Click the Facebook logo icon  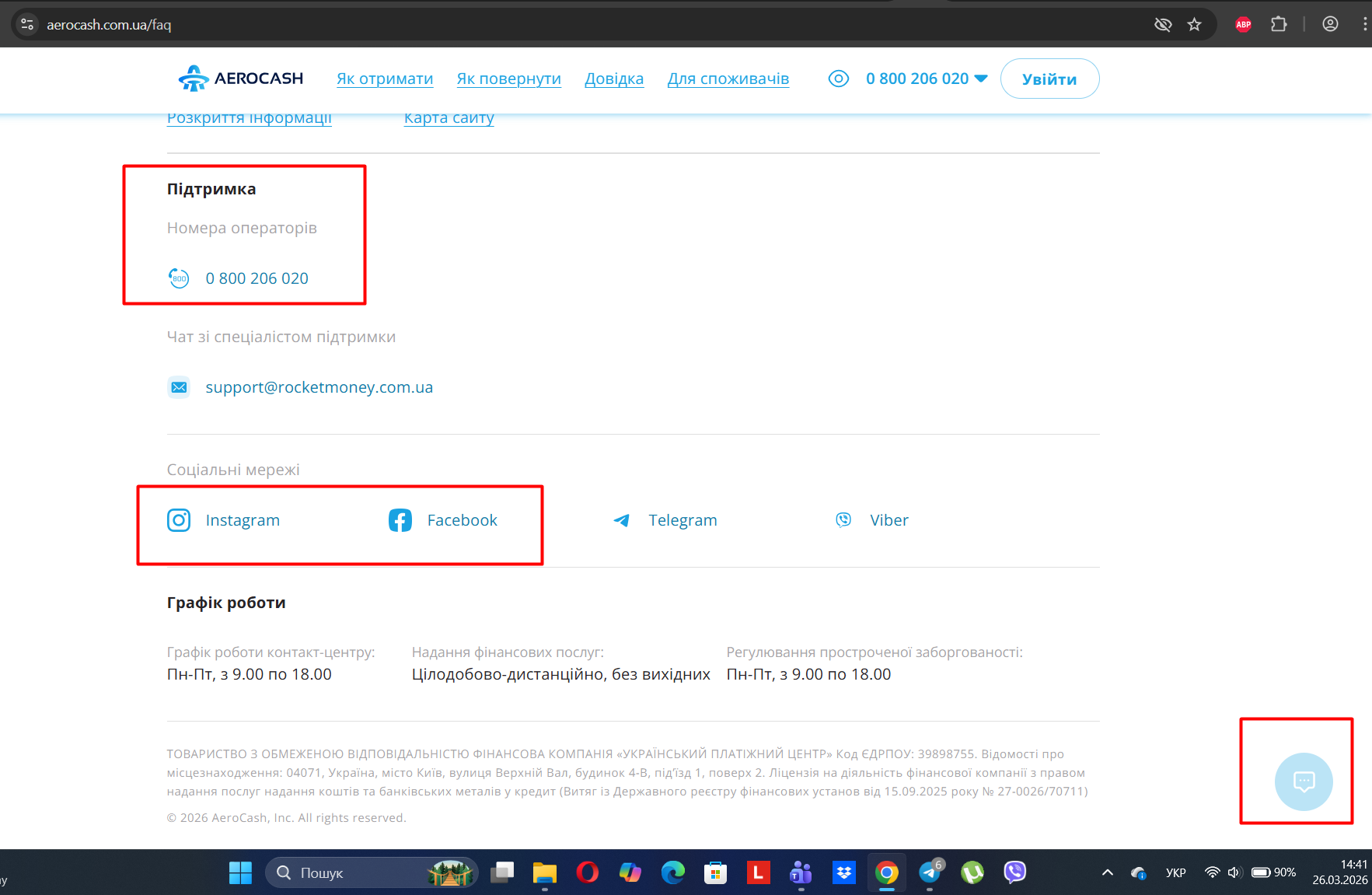point(400,520)
